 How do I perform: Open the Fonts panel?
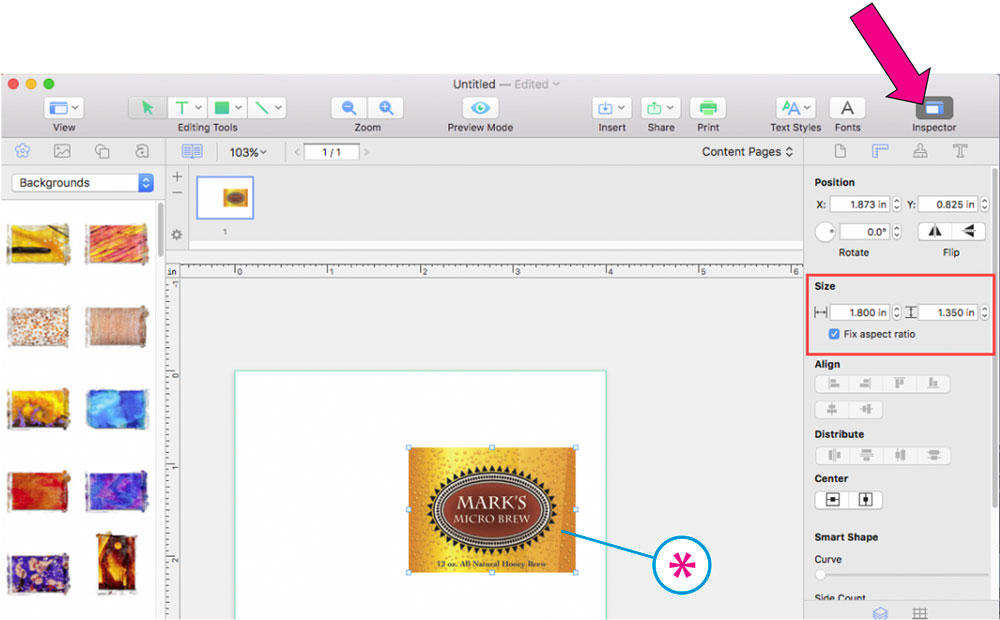coord(847,108)
